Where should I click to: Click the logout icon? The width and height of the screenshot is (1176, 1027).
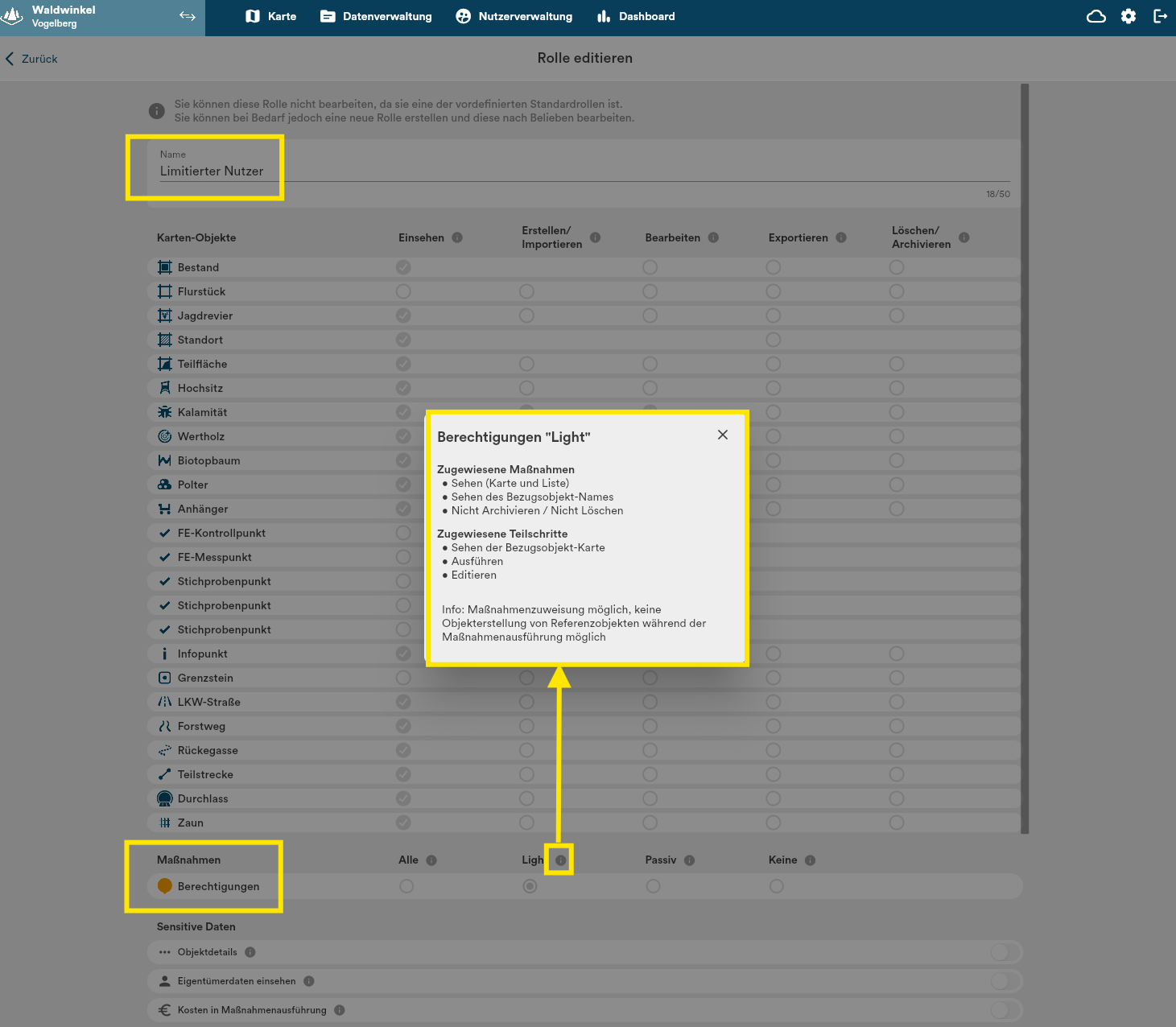[1160, 17]
